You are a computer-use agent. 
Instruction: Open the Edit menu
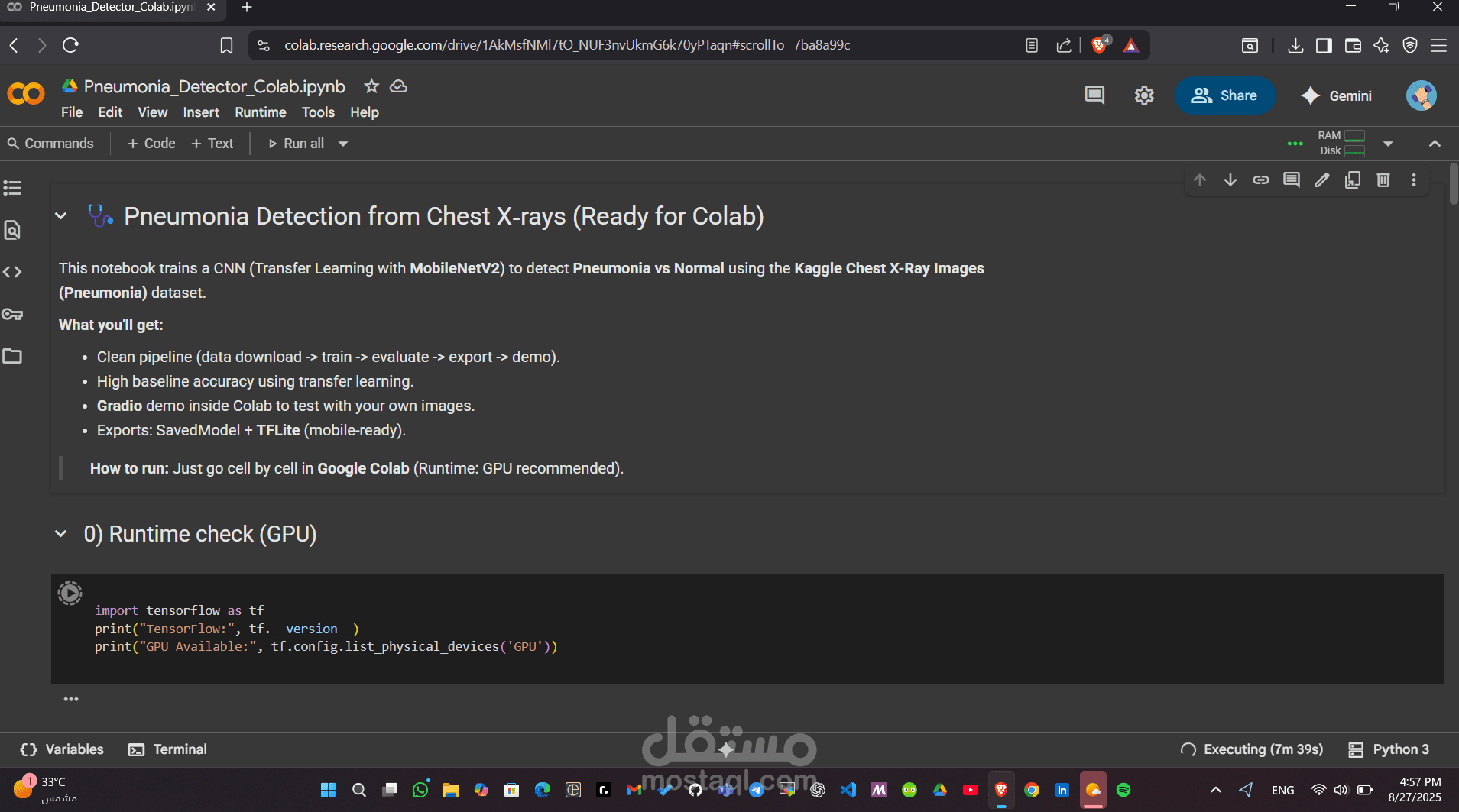[x=110, y=112]
